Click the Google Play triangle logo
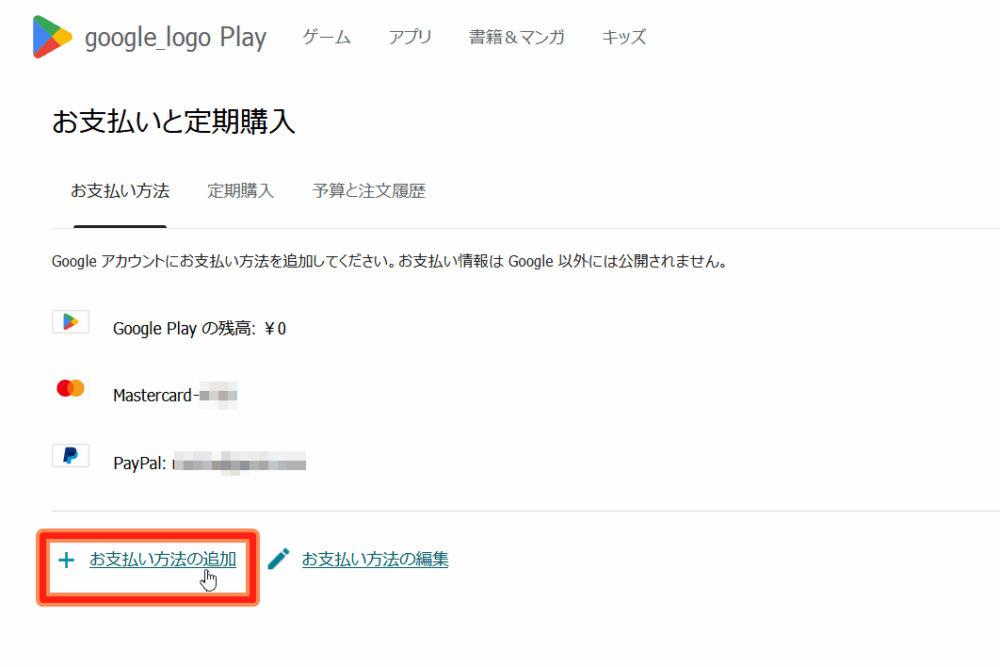 pyautogui.click(x=52, y=37)
